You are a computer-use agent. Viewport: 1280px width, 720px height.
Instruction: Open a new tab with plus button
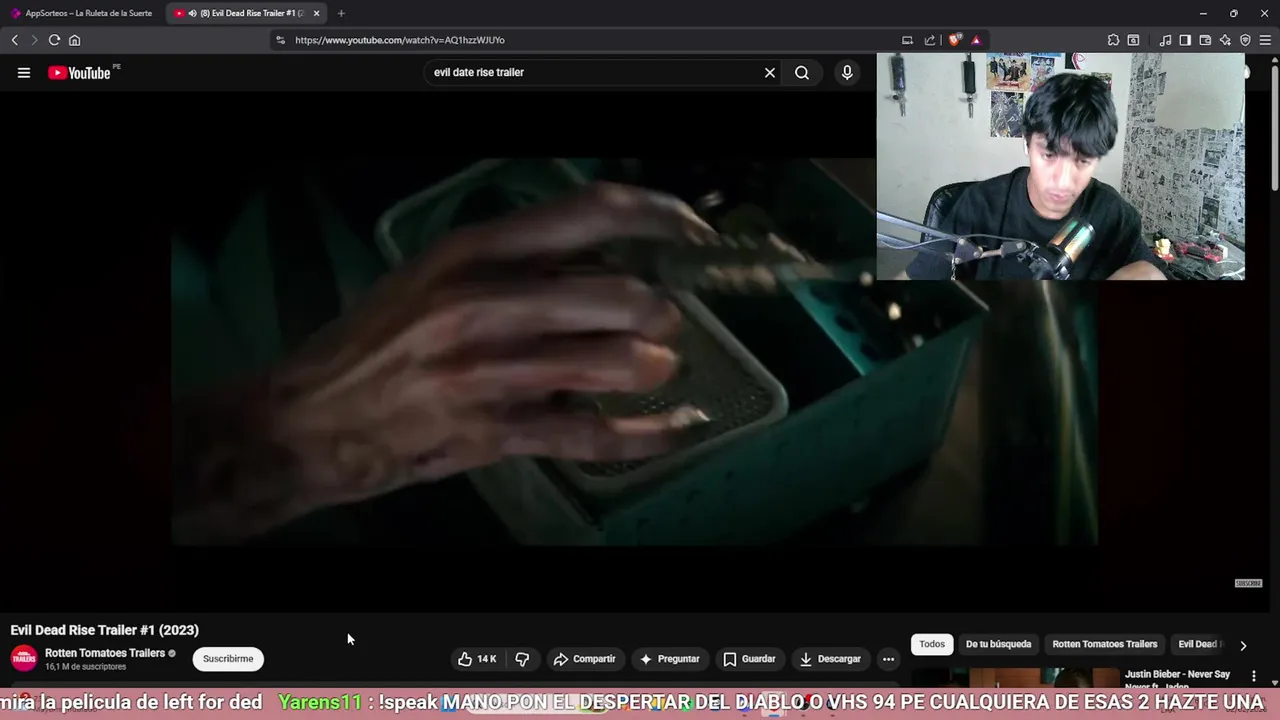point(341,13)
